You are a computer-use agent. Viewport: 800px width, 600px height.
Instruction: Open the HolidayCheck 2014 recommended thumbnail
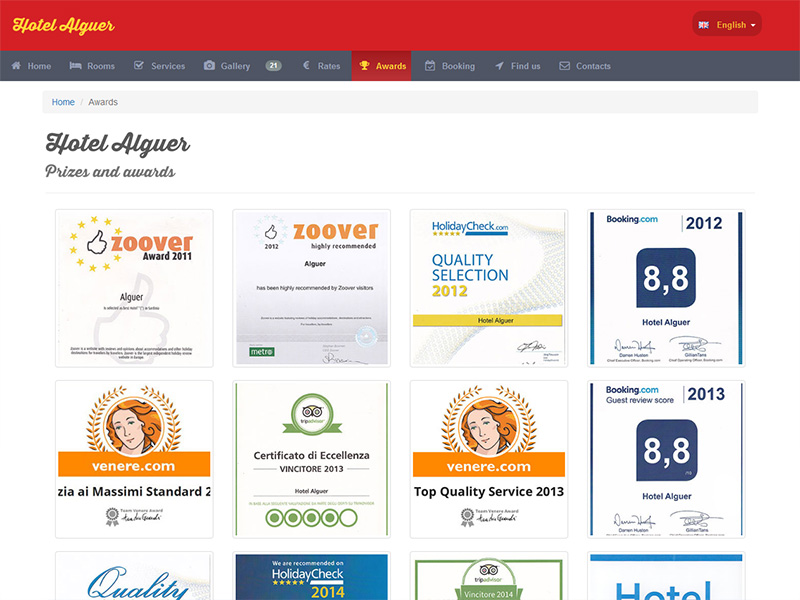pos(312,576)
